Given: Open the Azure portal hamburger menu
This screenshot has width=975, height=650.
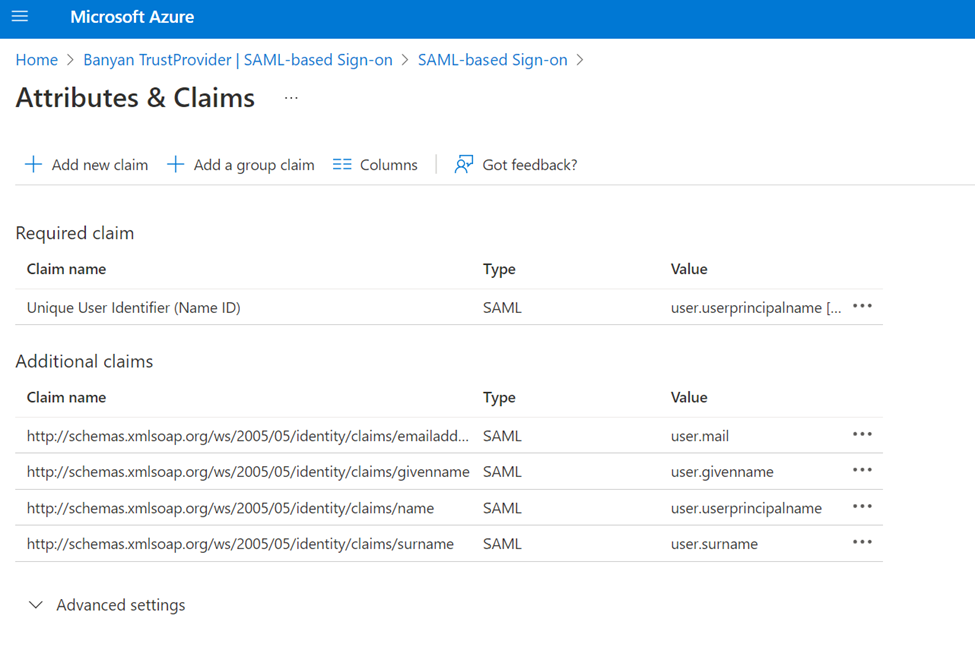Looking at the screenshot, I should [20, 16].
